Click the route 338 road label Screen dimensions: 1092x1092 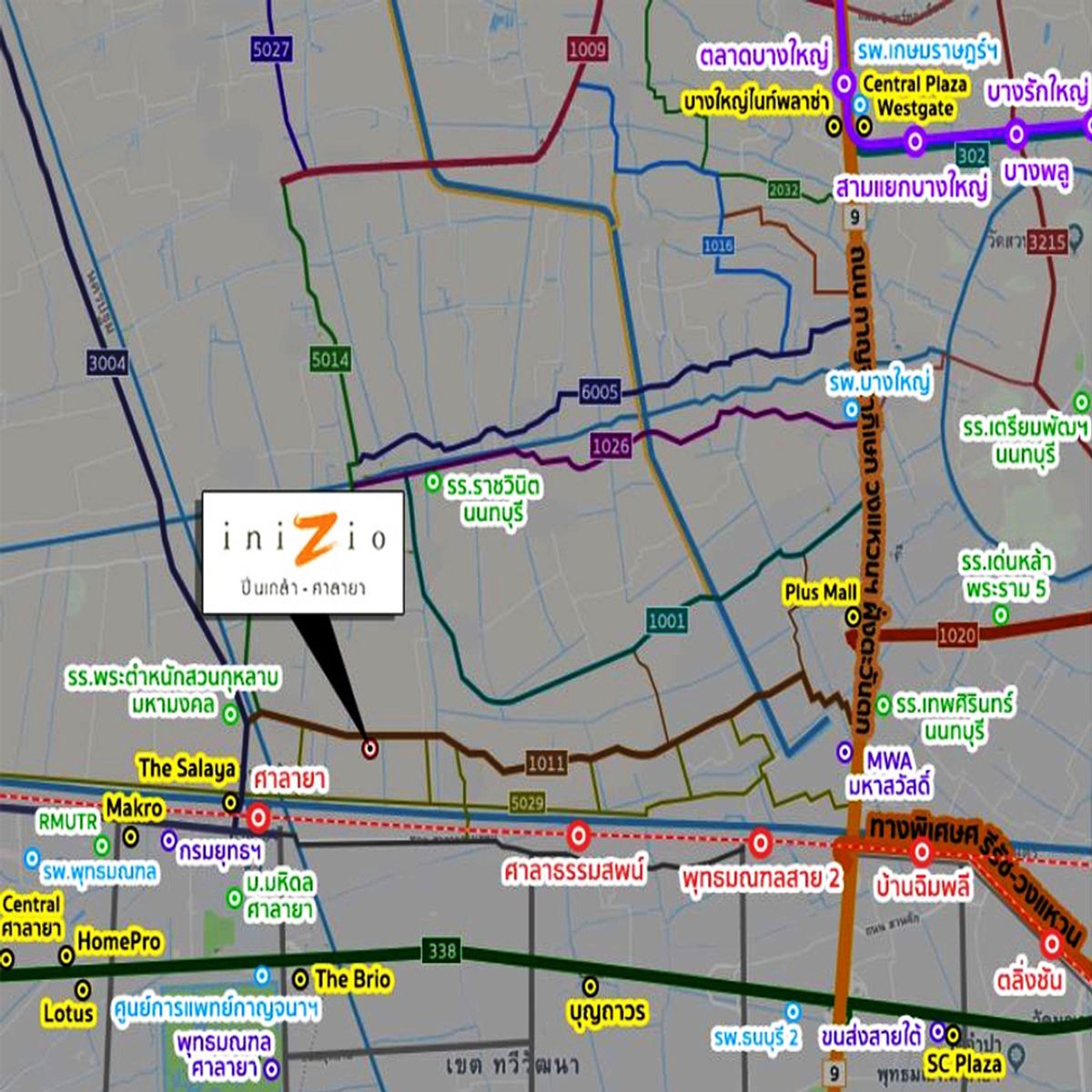(441, 951)
